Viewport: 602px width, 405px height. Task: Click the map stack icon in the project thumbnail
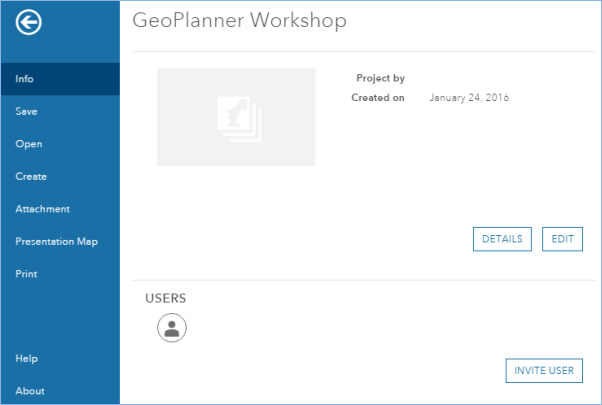[240, 119]
